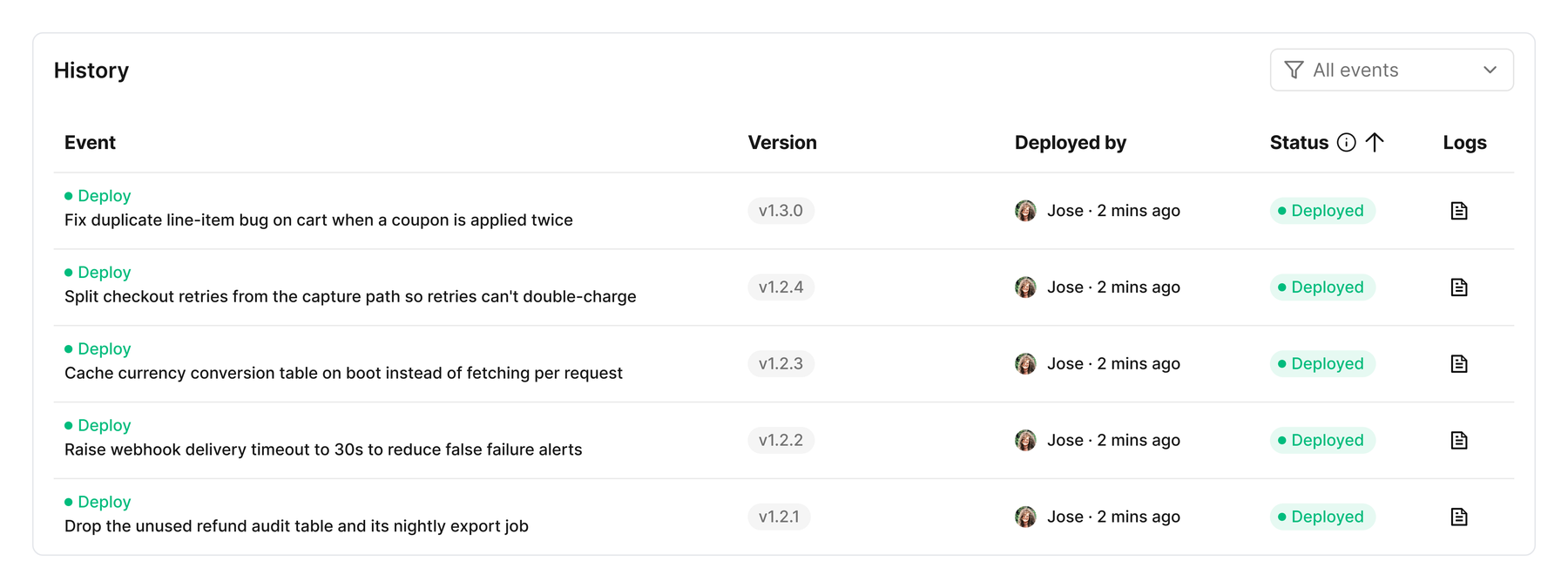Viewport: 1568px width, 588px height.
Task: Click the Deploy label above duplicate line-item fix
Action: click(x=98, y=196)
